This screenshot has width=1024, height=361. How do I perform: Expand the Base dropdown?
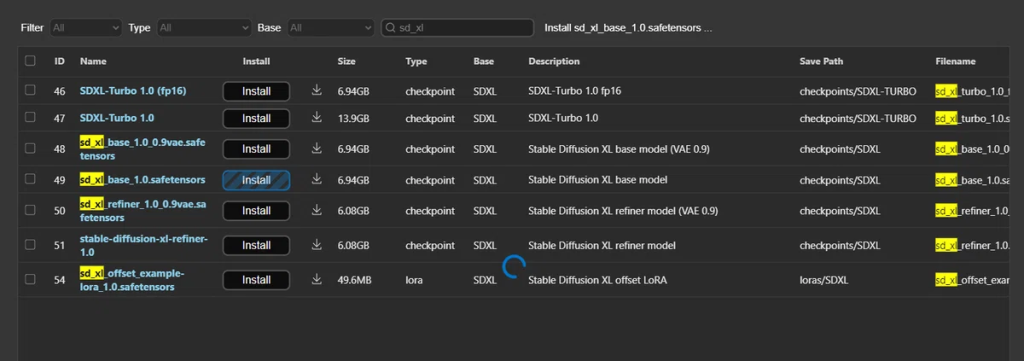point(330,28)
